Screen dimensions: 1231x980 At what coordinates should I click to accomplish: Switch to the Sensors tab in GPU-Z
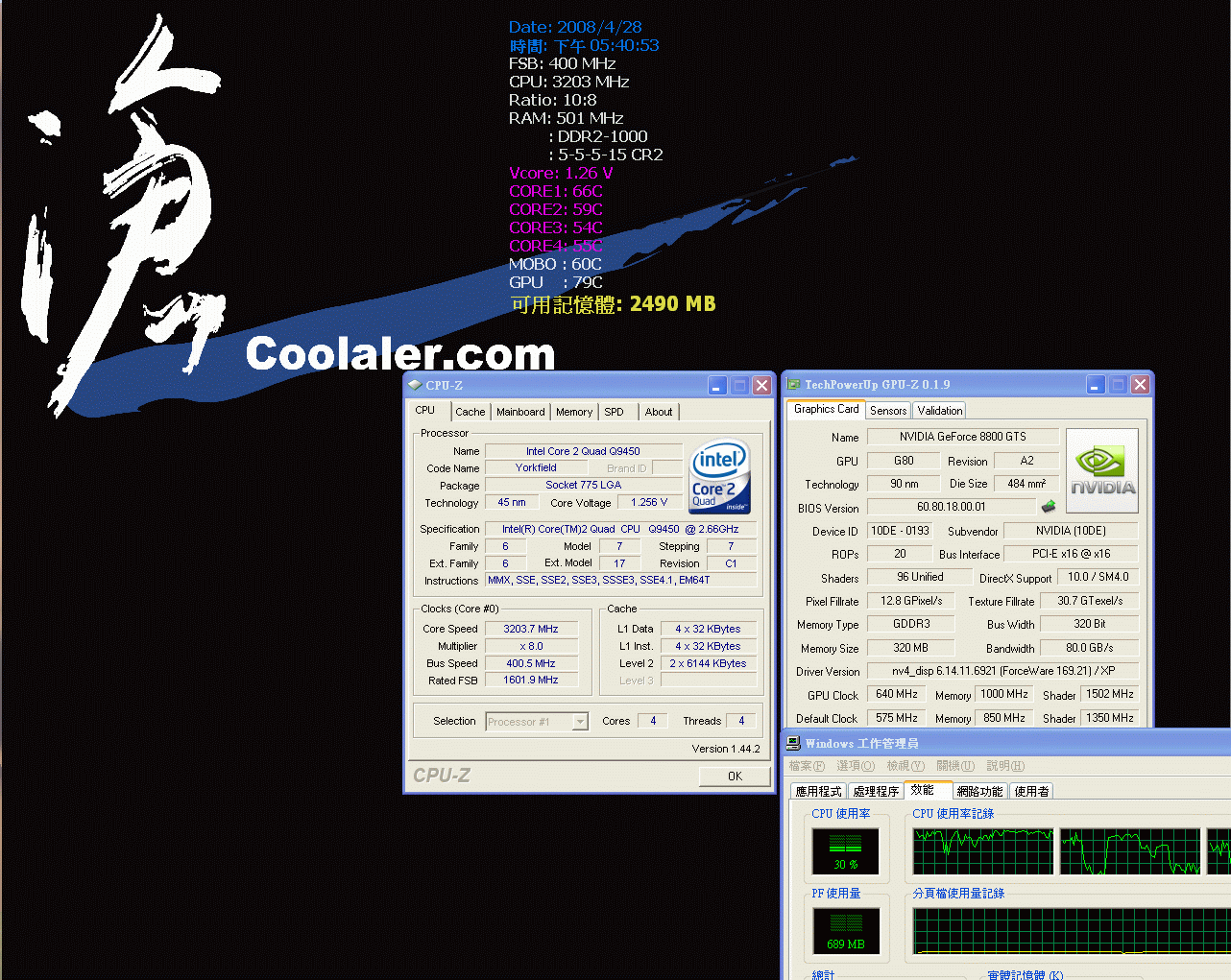pyautogui.click(x=888, y=411)
